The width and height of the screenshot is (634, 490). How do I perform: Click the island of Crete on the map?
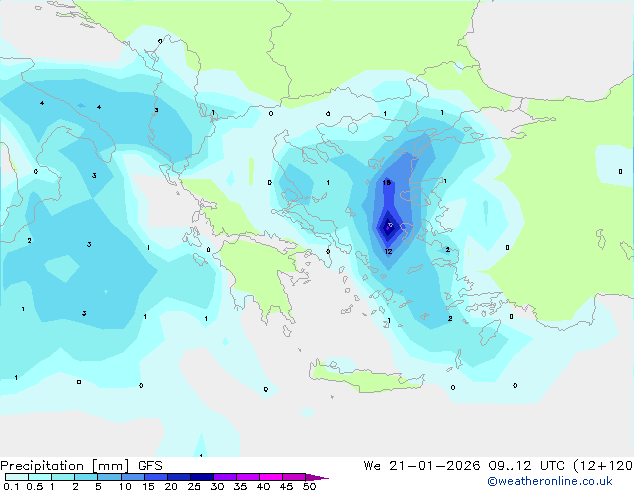coord(366,376)
